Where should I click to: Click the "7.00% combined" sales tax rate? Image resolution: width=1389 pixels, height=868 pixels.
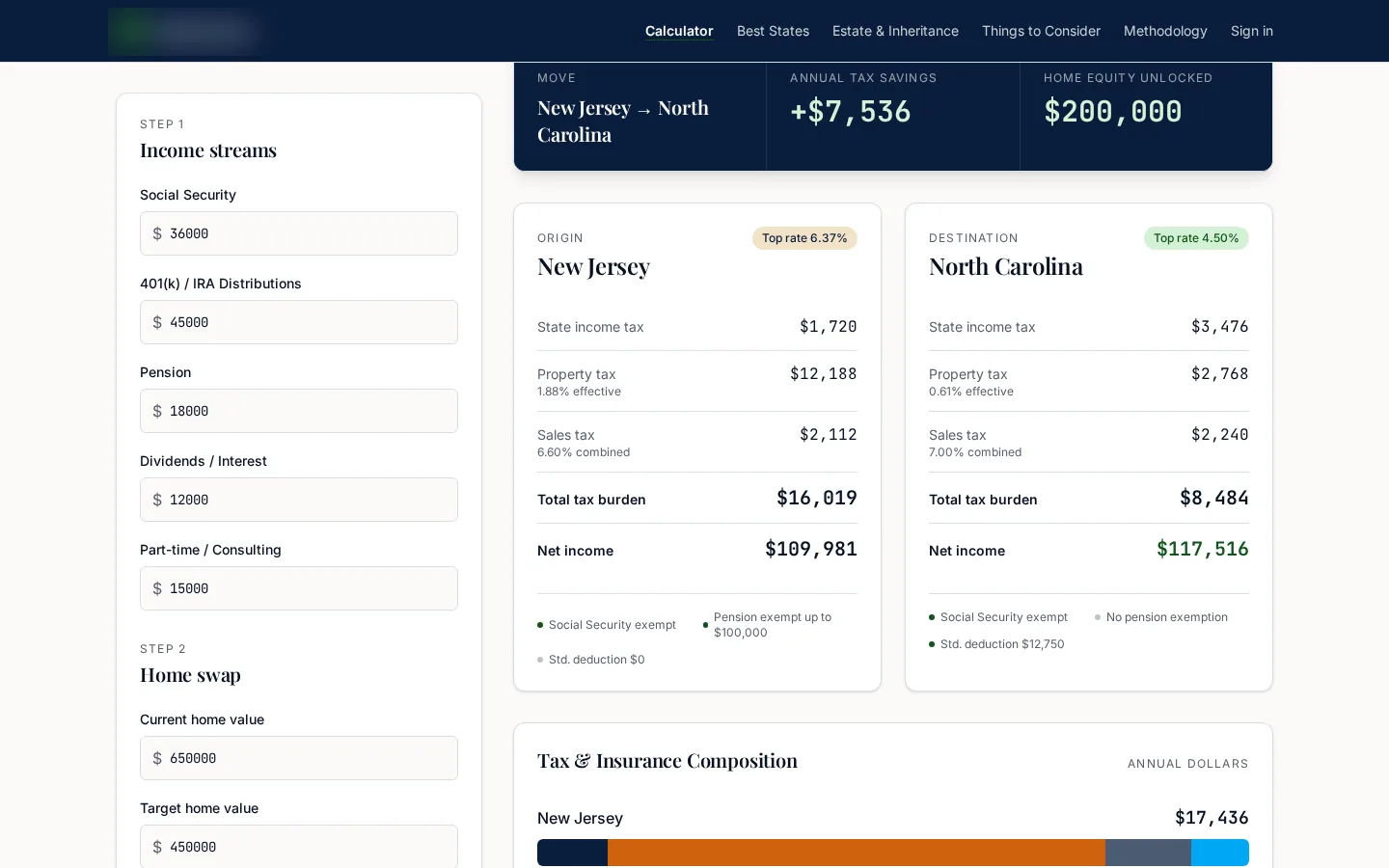tap(975, 452)
